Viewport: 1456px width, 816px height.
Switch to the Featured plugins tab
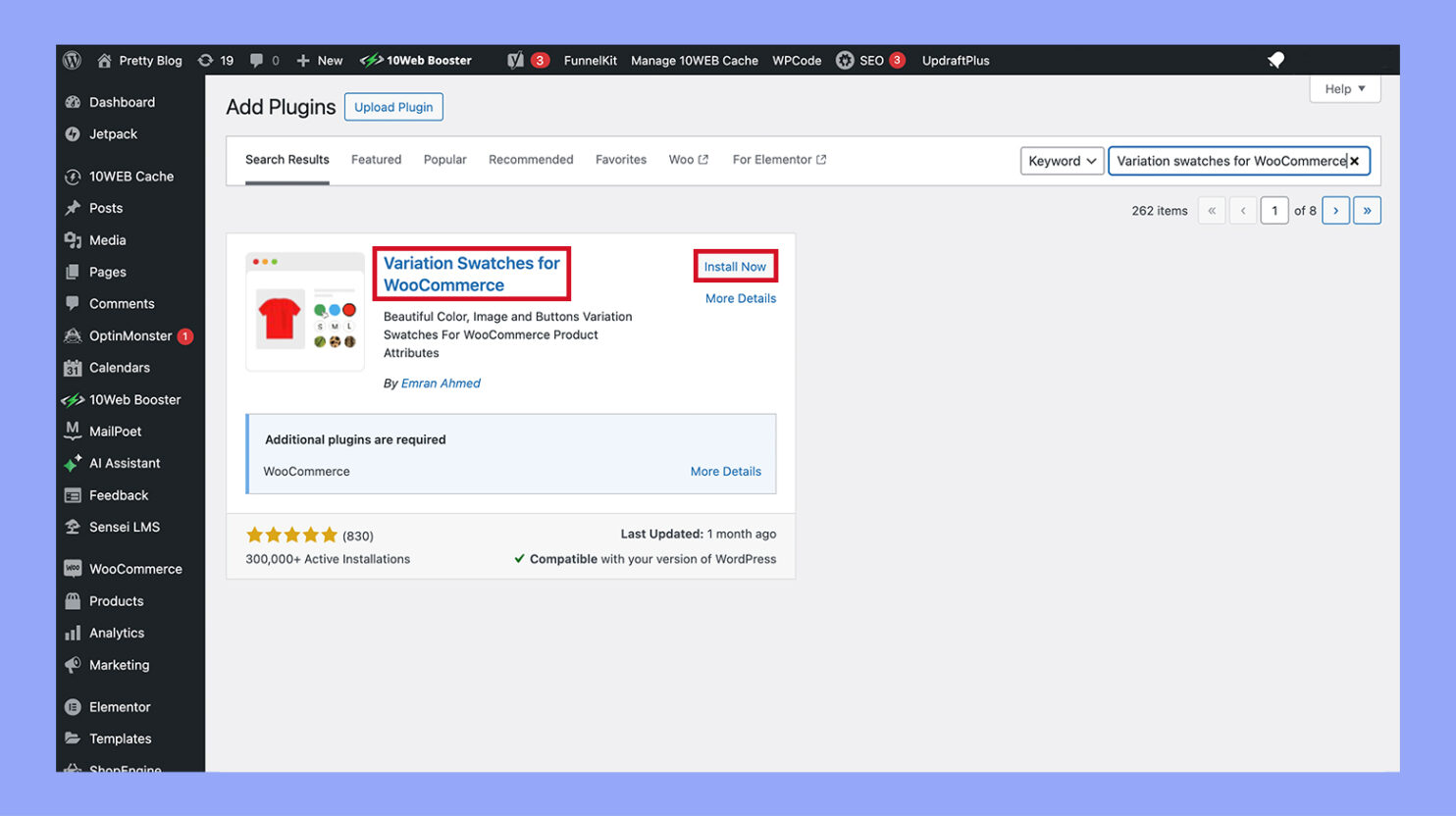pos(376,159)
